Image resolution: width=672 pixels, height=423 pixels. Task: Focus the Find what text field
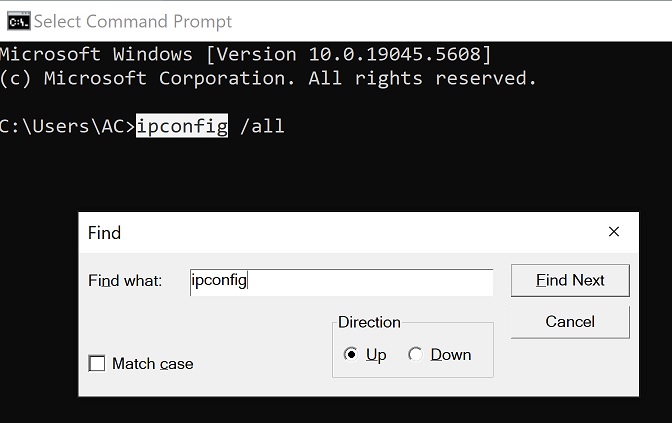(340, 282)
